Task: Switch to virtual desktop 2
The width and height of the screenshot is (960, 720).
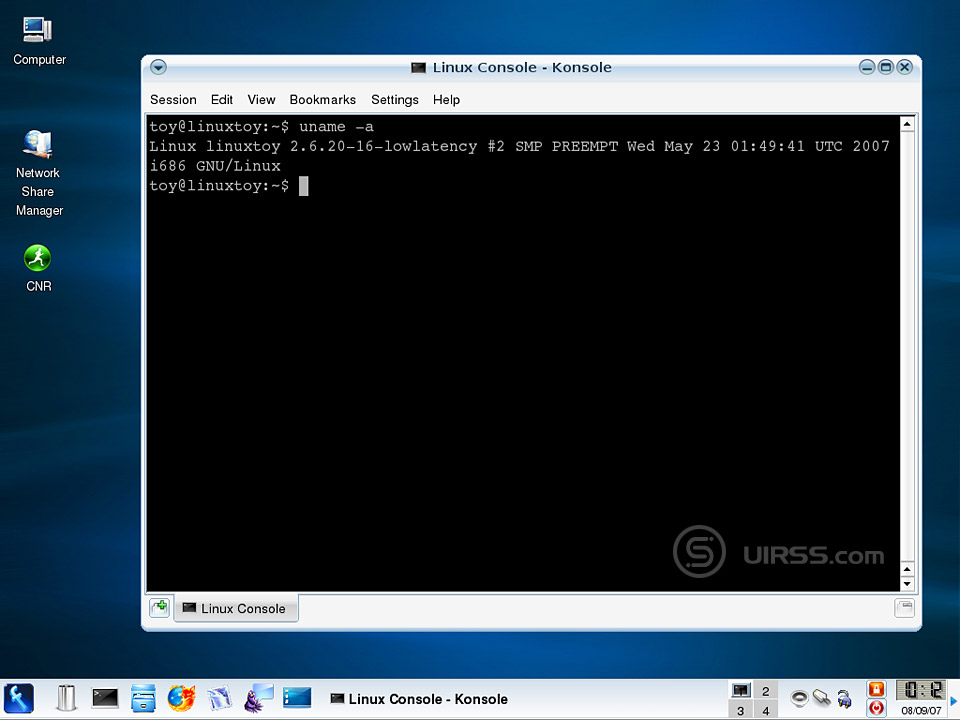Action: [766, 691]
